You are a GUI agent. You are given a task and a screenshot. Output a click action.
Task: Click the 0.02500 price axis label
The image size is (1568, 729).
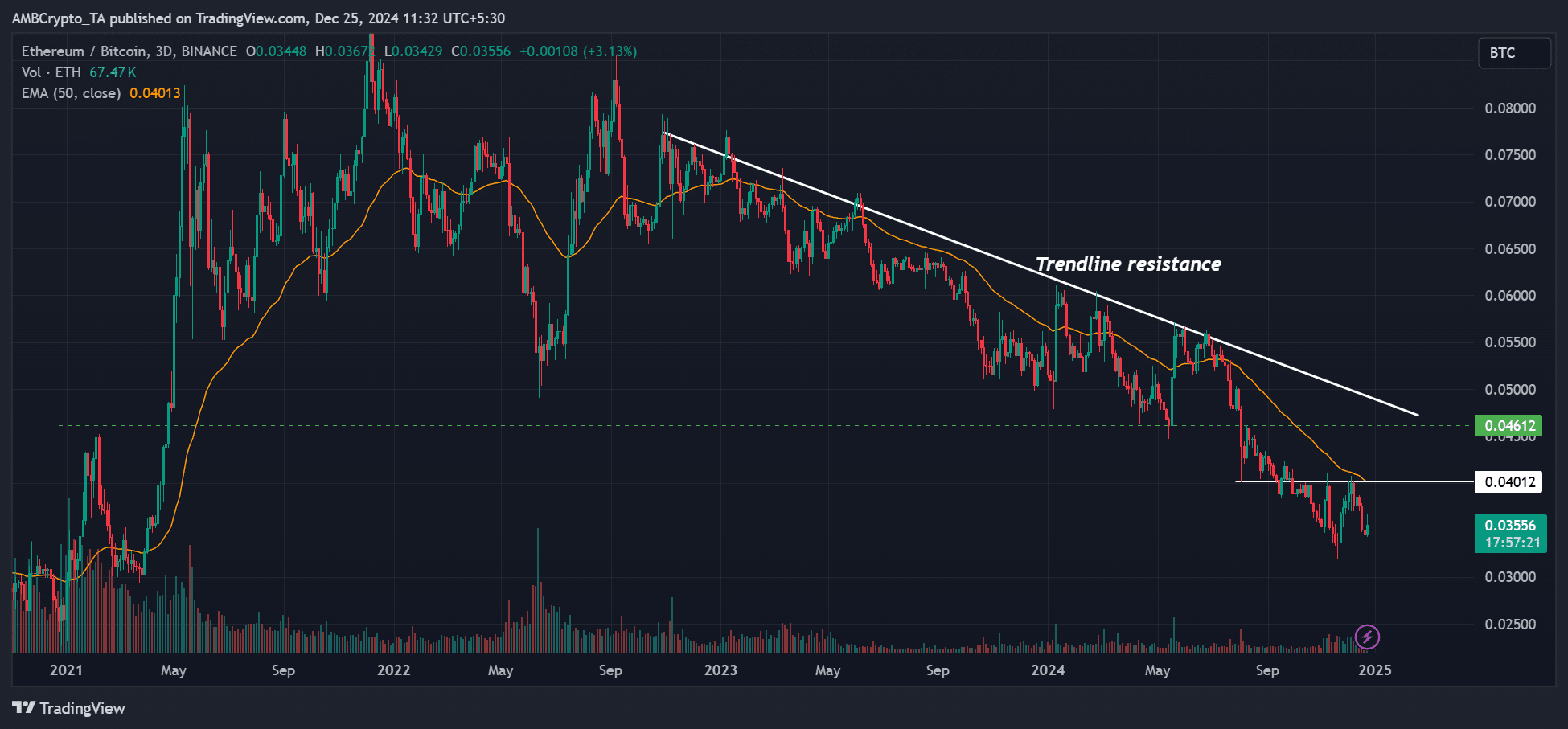(x=1510, y=625)
